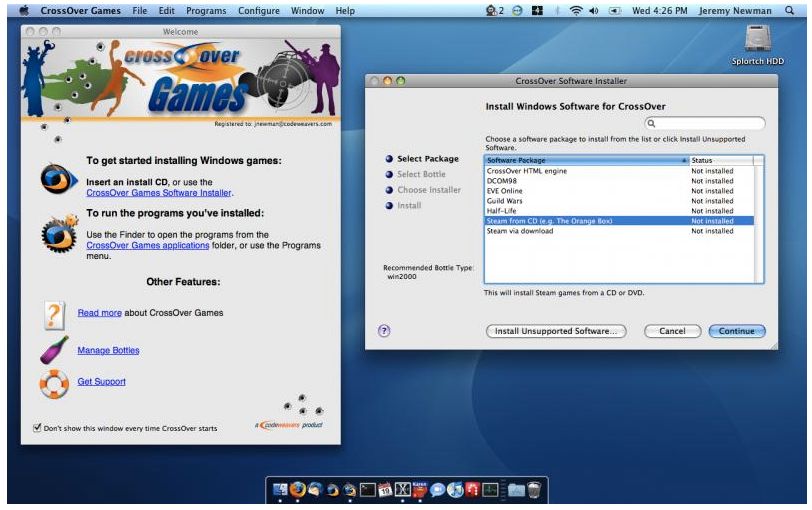Open the CrossOver Games application menu

[x=80, y=10]
